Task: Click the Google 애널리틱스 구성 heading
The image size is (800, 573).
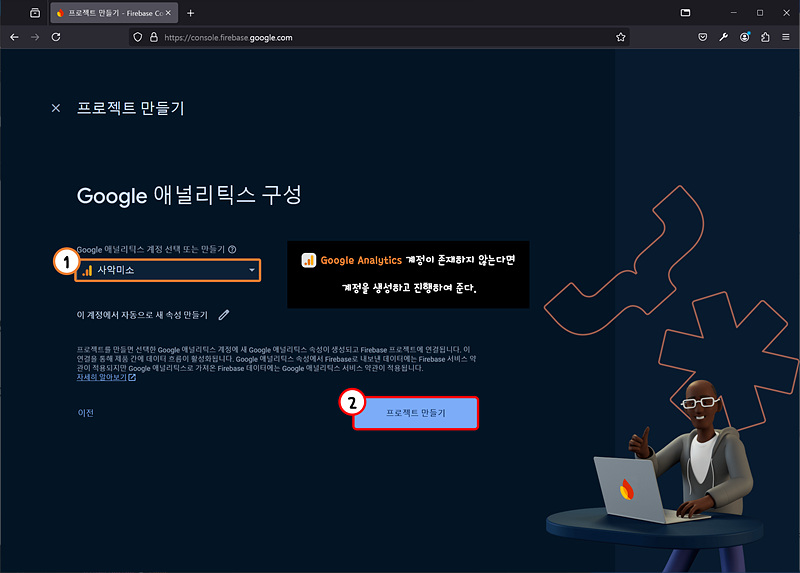Action: point(189,195)
